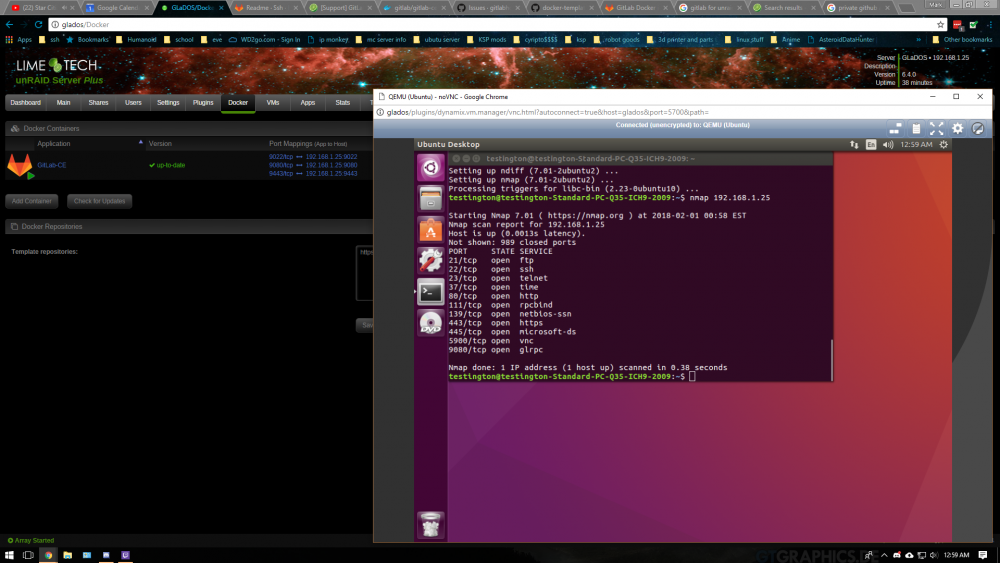
Task: Open the Plugins tab
Action: pos(203,103)
